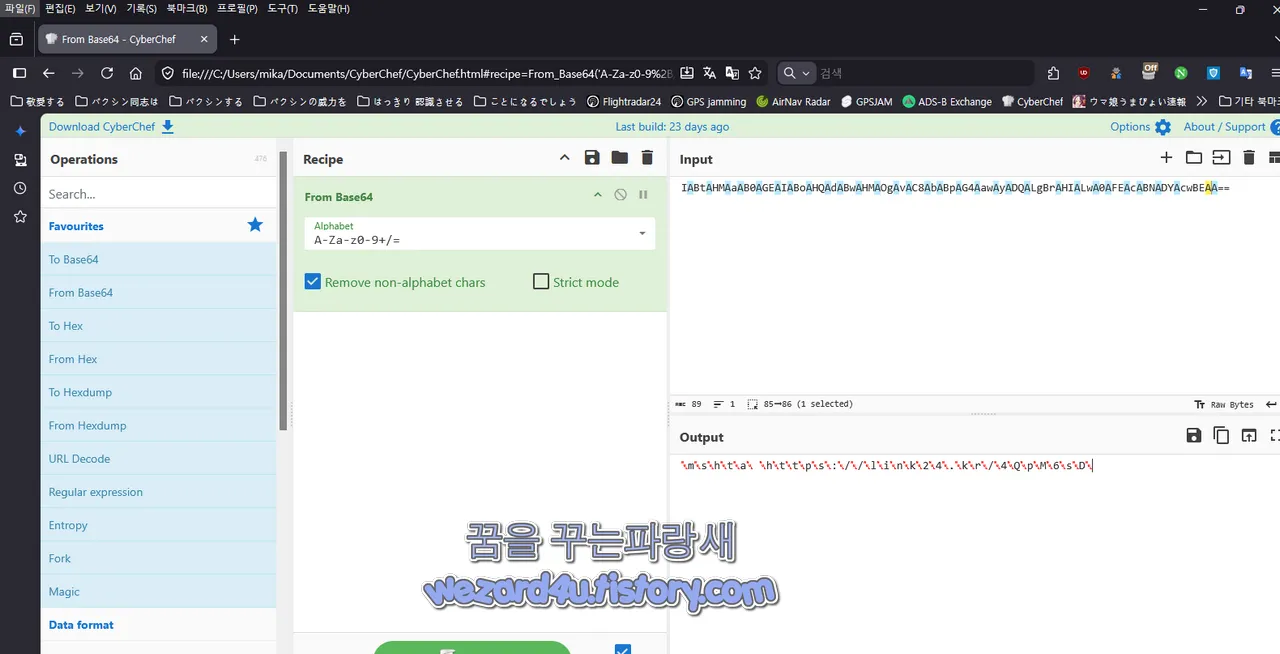
Task: Enable Strict mode checkbox
Action: pos(541,282)
